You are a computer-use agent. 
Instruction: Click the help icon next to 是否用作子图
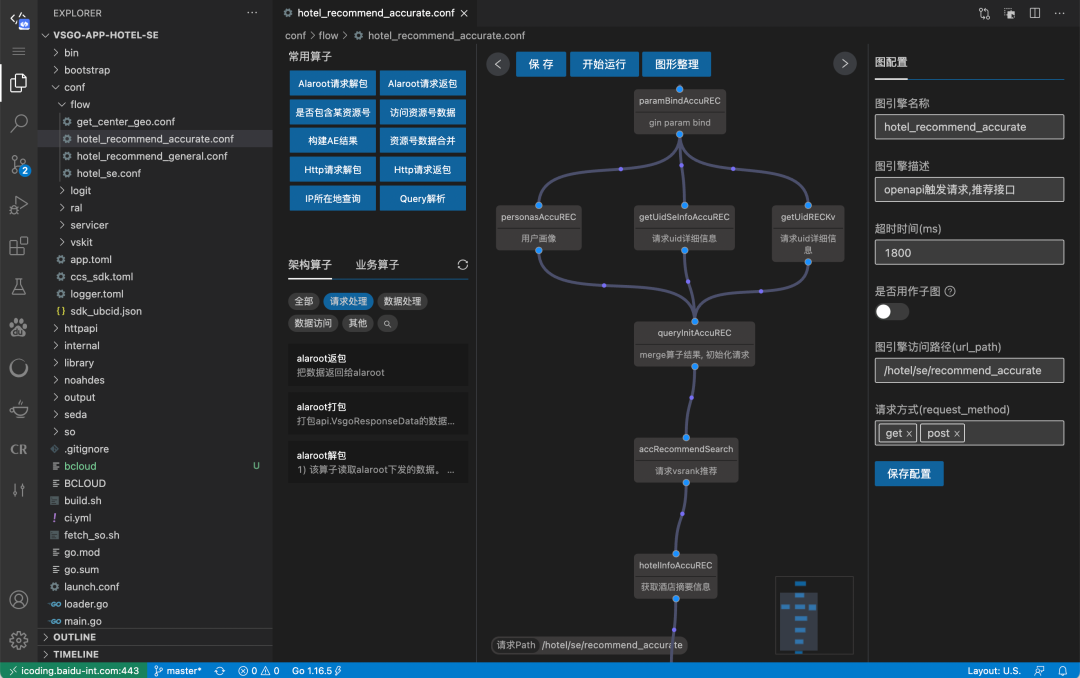pos(950,291)
